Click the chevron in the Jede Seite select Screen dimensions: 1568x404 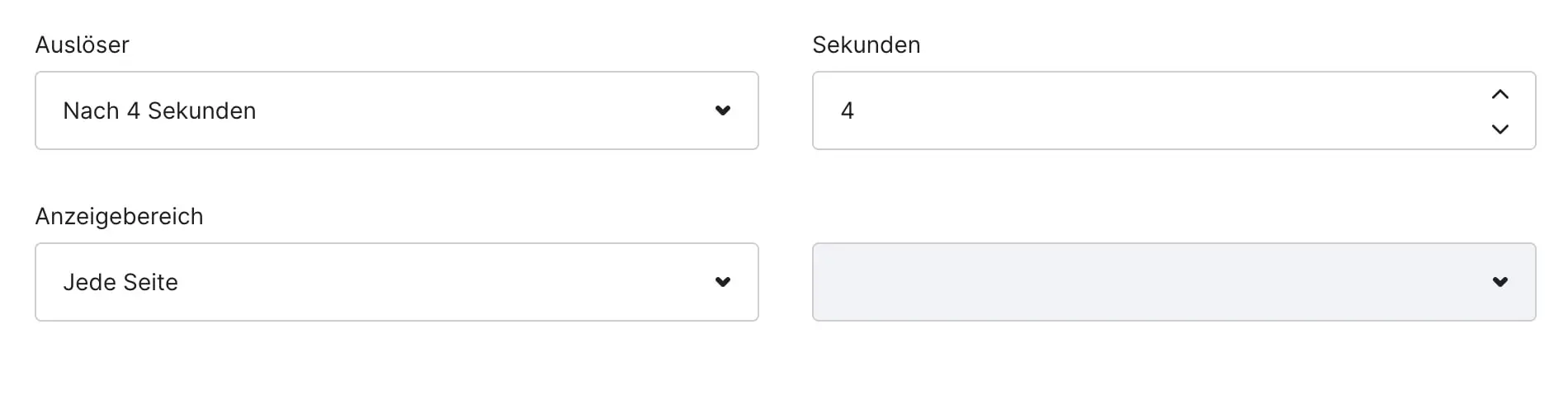coord(723,282)
